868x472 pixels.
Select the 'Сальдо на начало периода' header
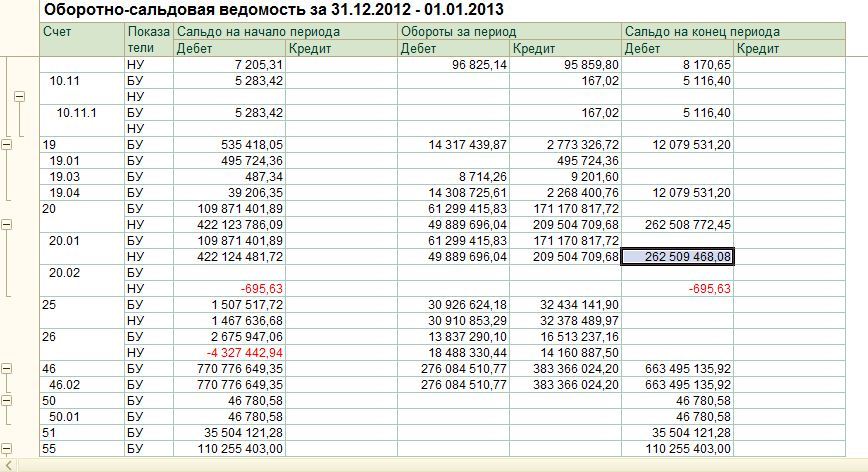(x=285, y=32)
